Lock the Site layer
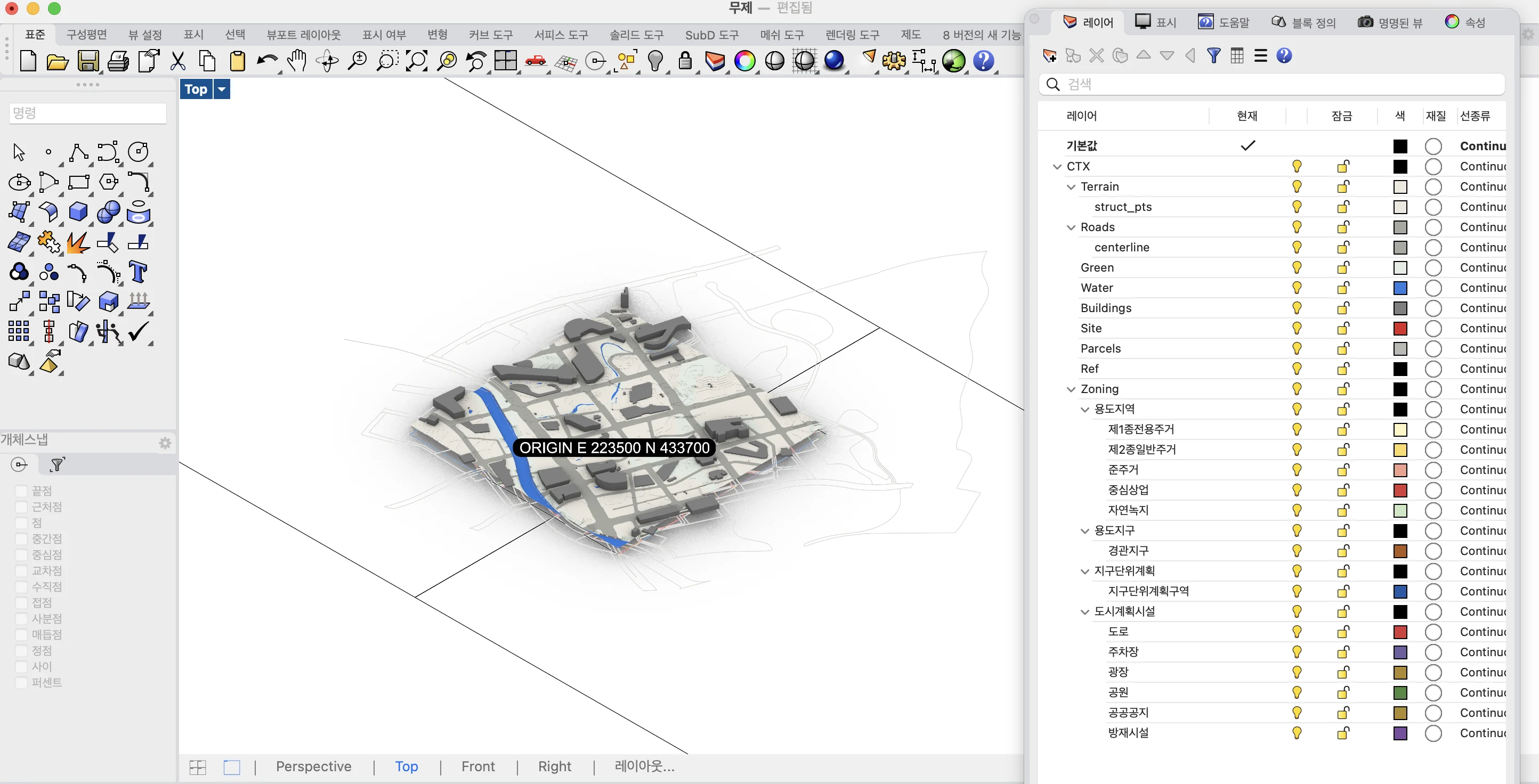This screenshot has width=1539, height=784. 1343,329
